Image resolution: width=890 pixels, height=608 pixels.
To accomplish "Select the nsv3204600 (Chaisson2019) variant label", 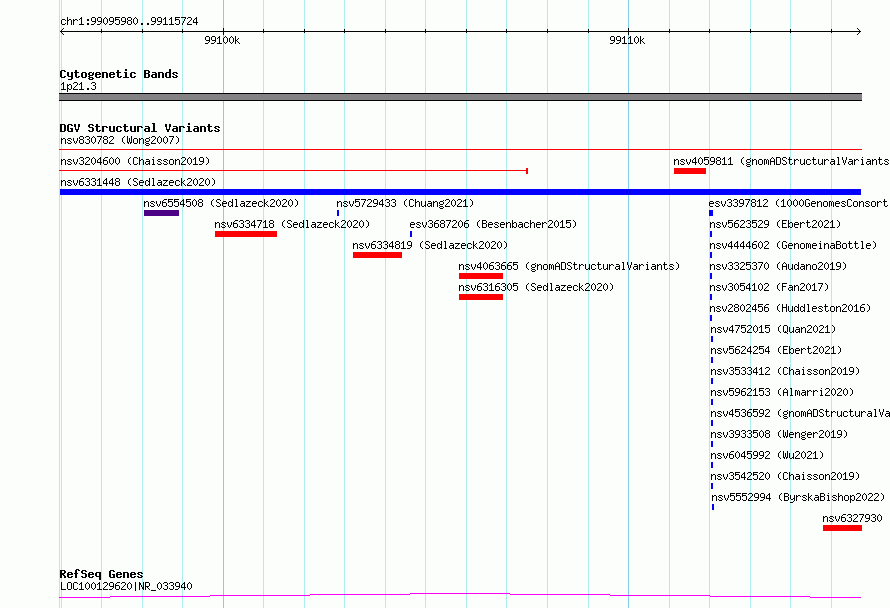I will [135, 161].
